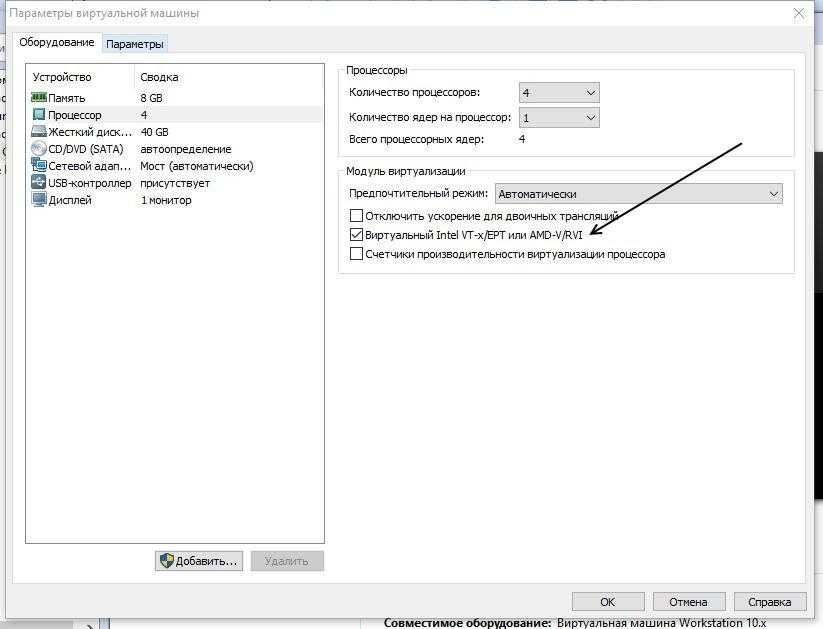
Task: Uncheck Виртуальный Intel VT-x/EPT или AMD-V/RVI
Action: [x=356, y=235]
